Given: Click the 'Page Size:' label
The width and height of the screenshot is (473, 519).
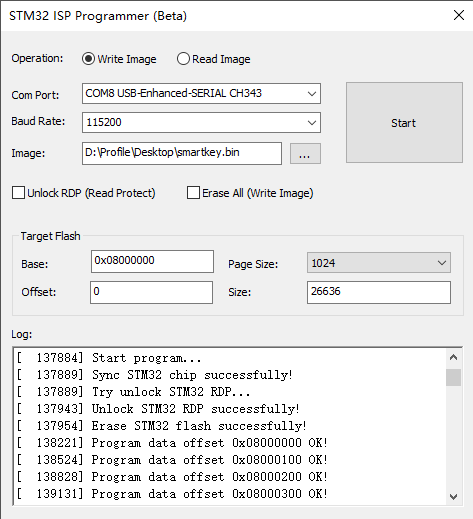Looking at the screenshot, I should pyautogui.click(x=253, y=264).
